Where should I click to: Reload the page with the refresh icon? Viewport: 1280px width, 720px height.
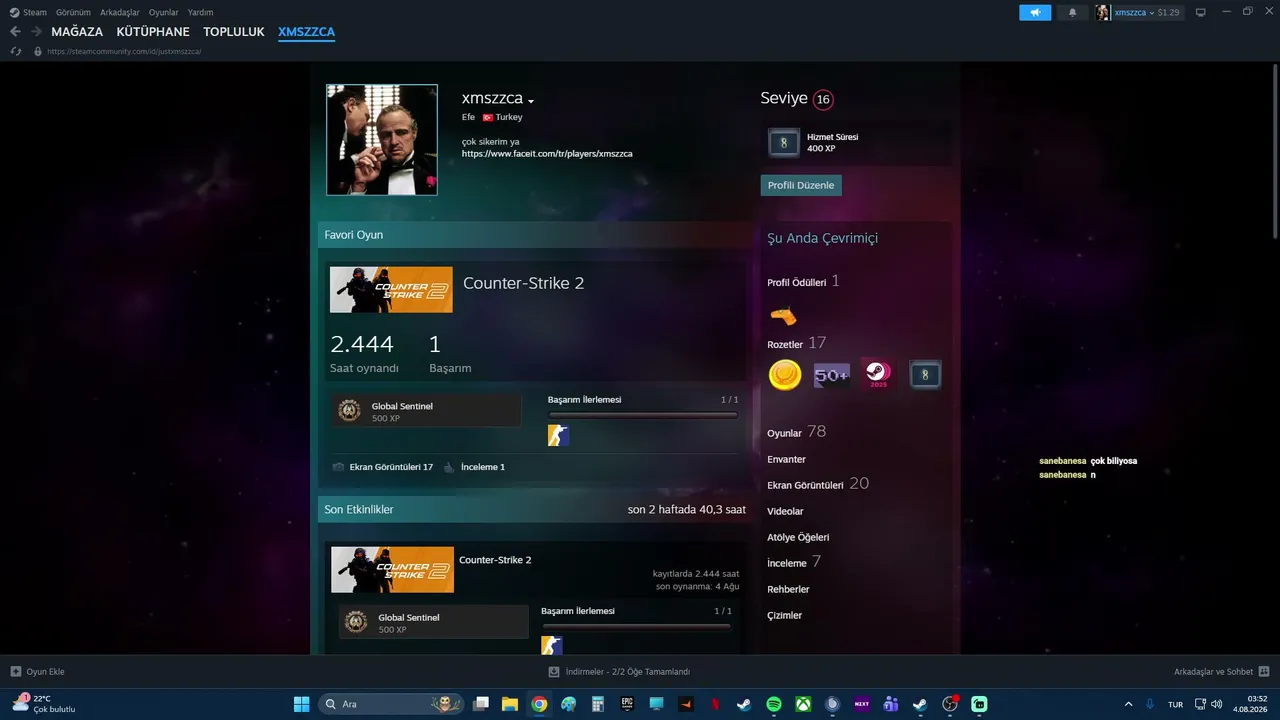[15, 51]
